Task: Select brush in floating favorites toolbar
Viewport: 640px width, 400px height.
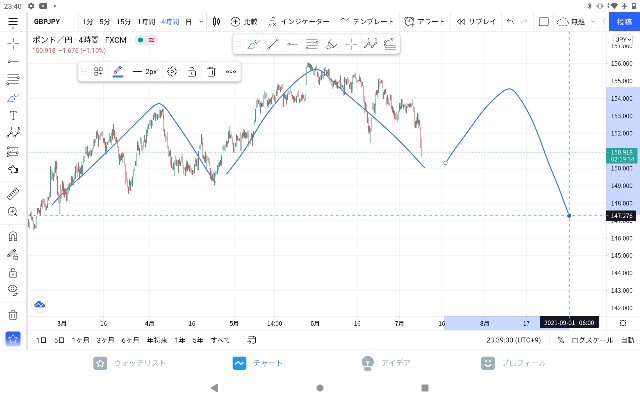Action: coord(253,44)
